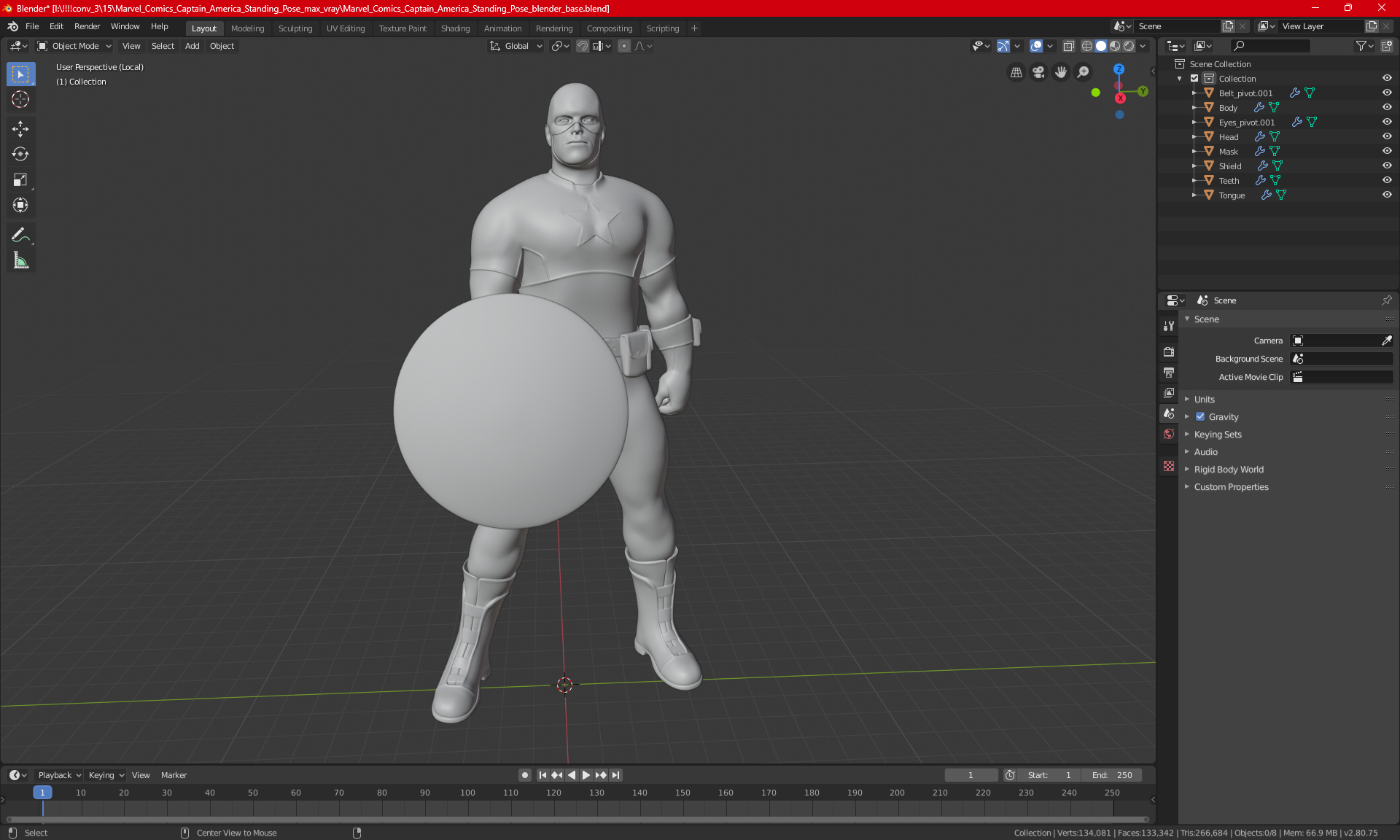The image size is (1400, 840).
Task: Jump to the timeline end frame
Action: click(616, 775)
